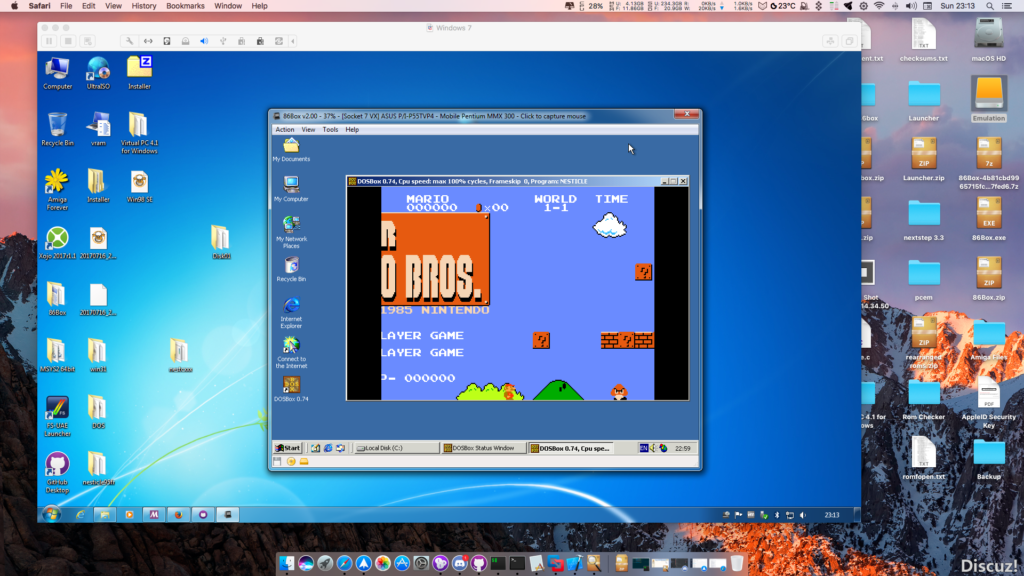The image size is (1024, 576).
Task: Click the floppy disk icon in 86Box status bar
Action: (278, 462)
